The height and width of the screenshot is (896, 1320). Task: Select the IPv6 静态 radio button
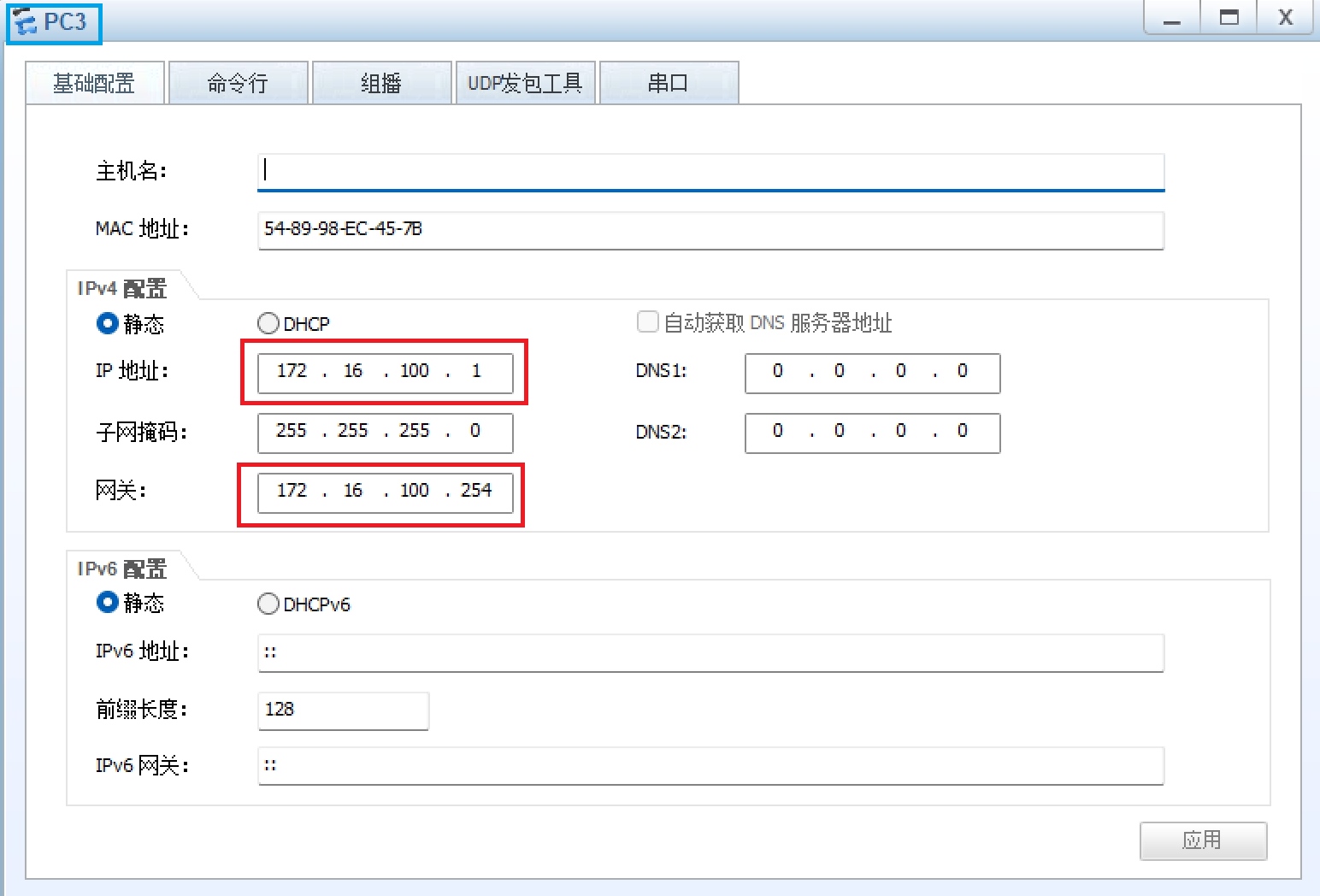[108, 603]
